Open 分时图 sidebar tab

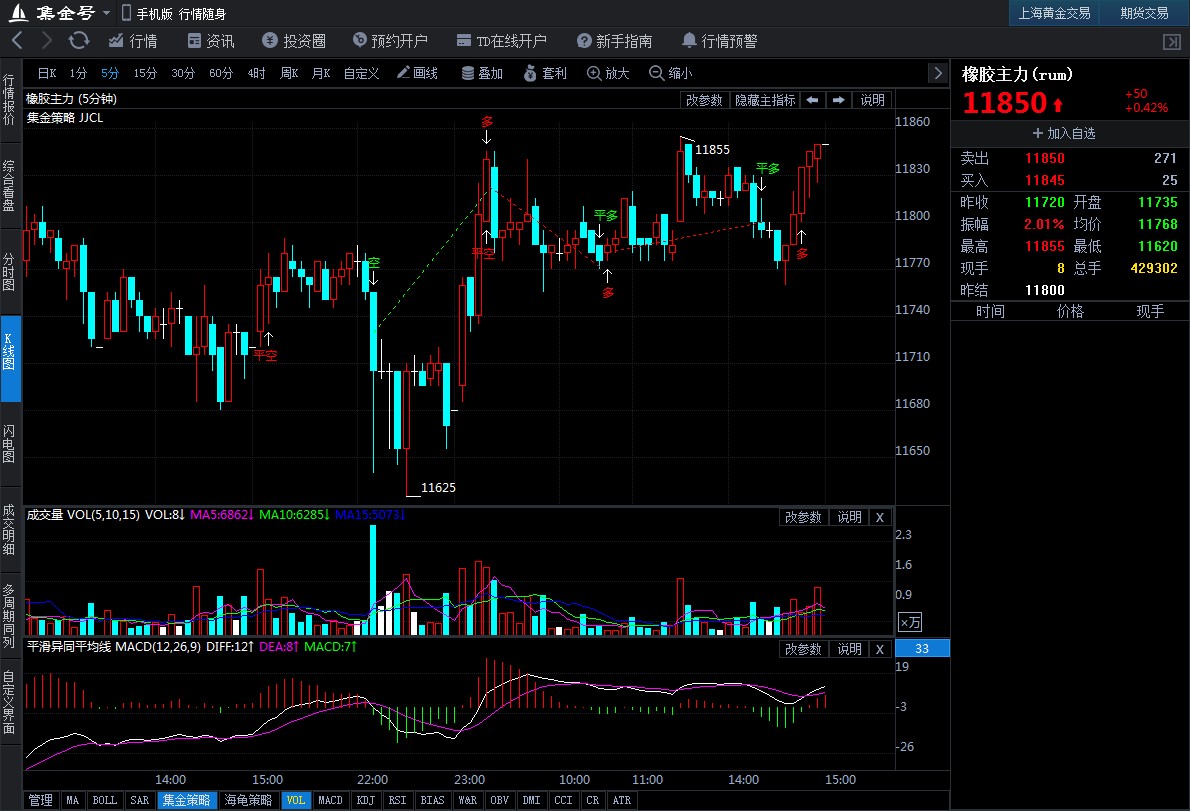9,272
